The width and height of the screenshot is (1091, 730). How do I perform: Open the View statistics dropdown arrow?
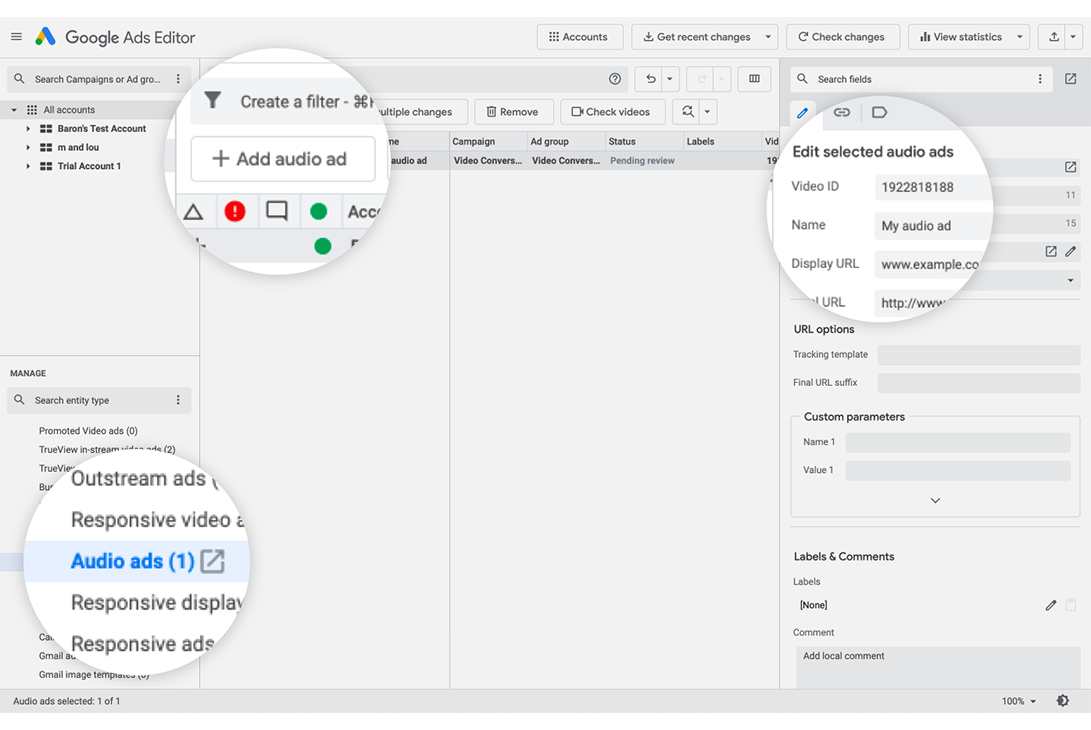click(x=1020, y=37)
